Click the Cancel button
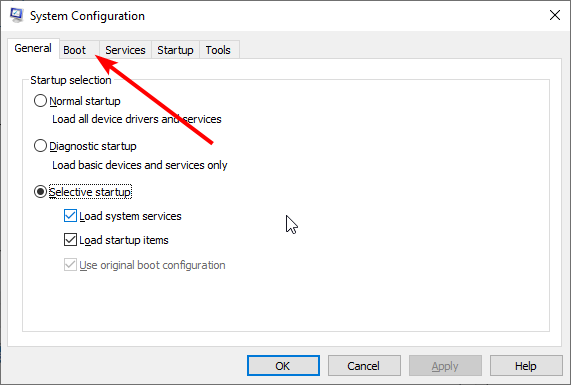 pos(364,366)
